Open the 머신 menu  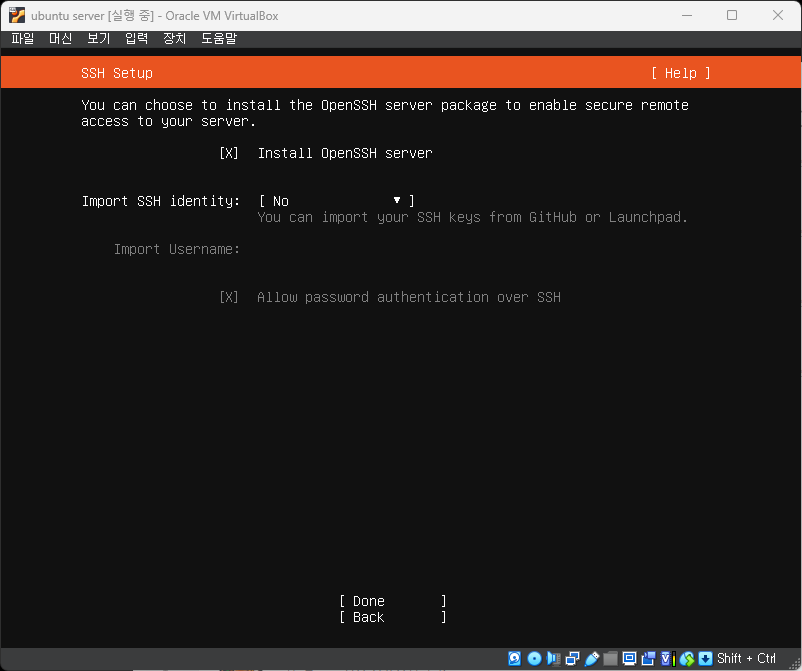pos(60,38)
